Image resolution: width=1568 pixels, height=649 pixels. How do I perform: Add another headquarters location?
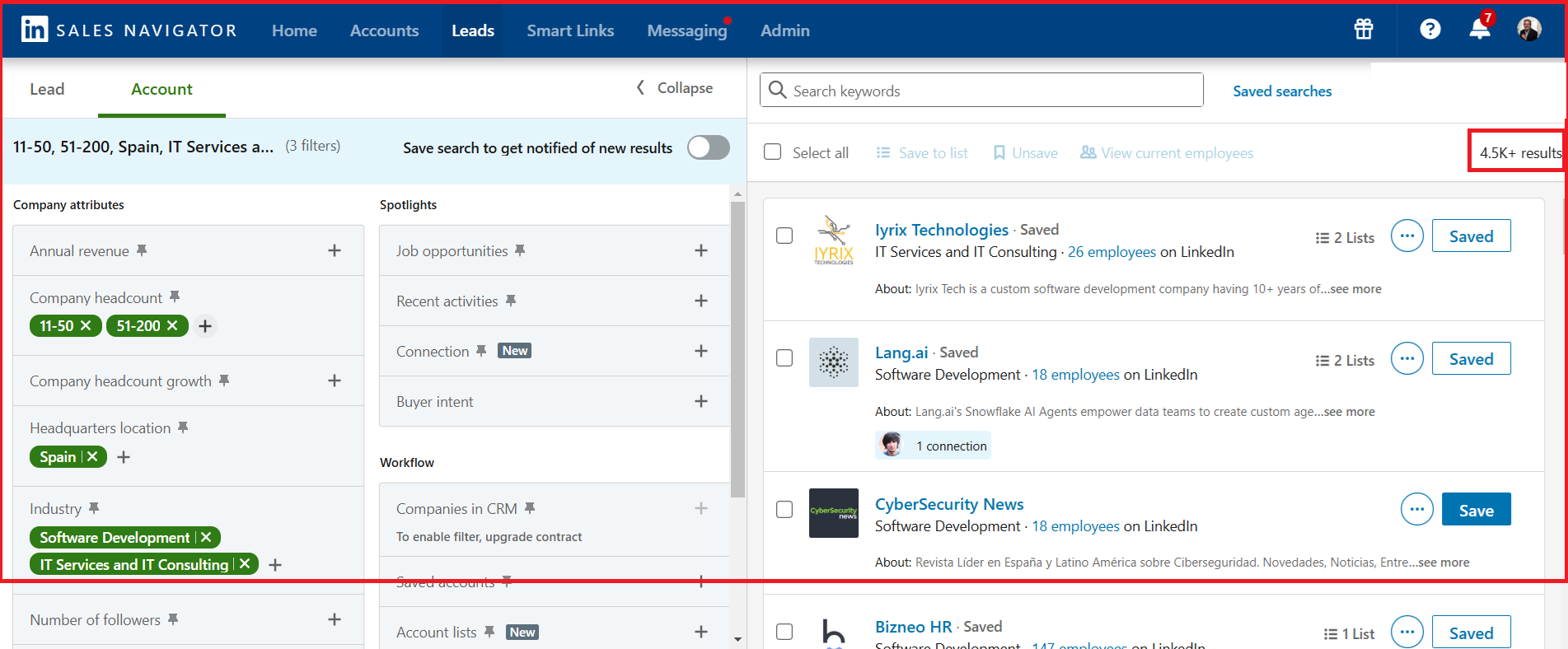coord(124,457)
